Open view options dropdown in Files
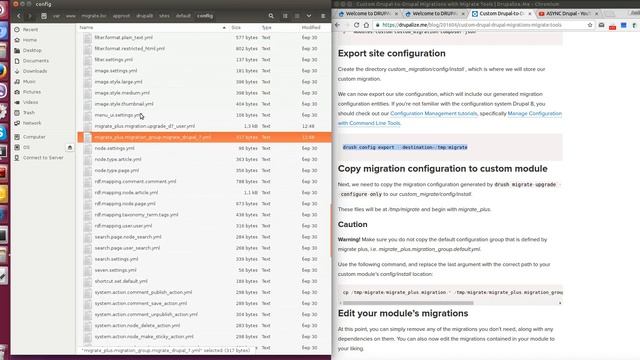The width and height of the screenshot is (640, 360). (x=309, y=16)
